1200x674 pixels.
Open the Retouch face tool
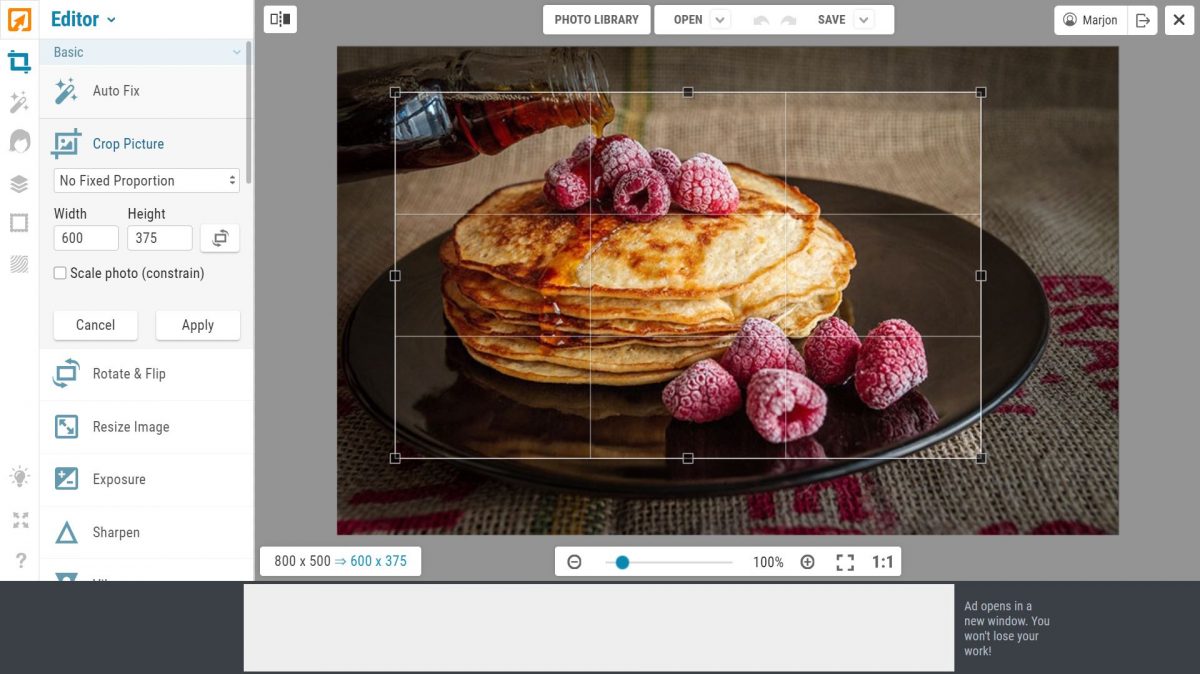[19, 143]
